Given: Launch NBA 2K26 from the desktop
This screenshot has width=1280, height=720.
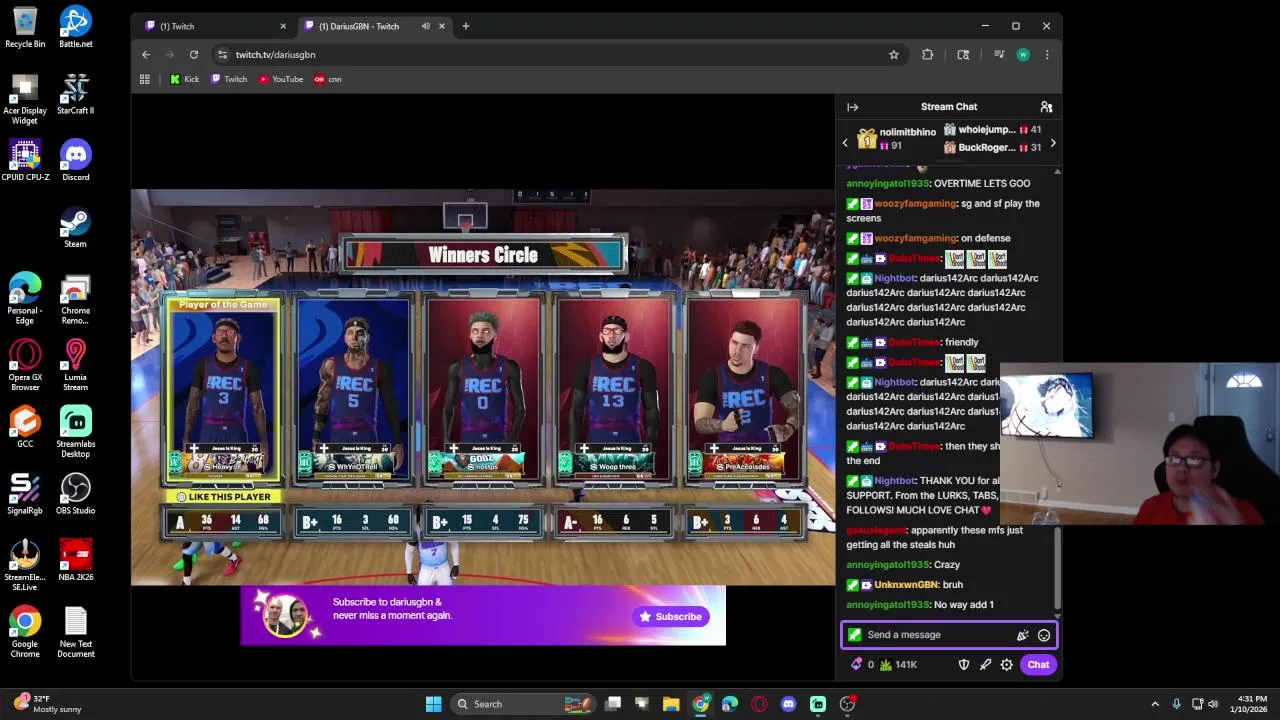Looking at the screenshot, I should coord(75,561).
